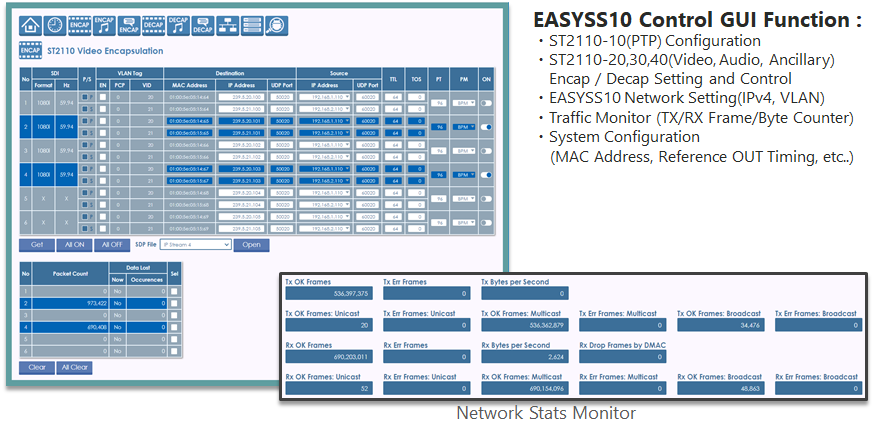Toggle P checkbox for stream 1
Viewport: 886px width, 435px height.
tap(84, 97)
